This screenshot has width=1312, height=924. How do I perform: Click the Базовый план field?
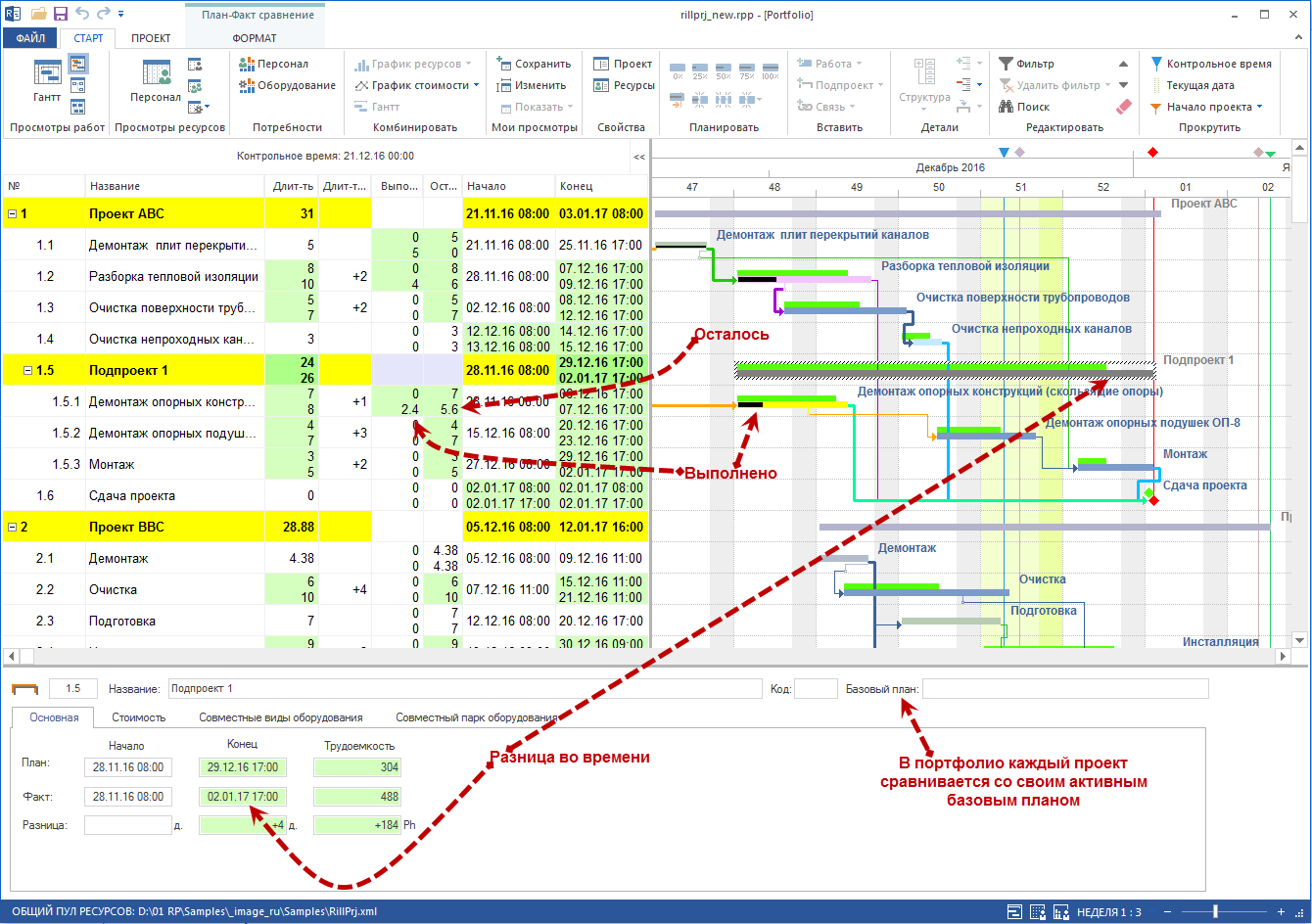pyautogui.click(x=1065, y=688)
